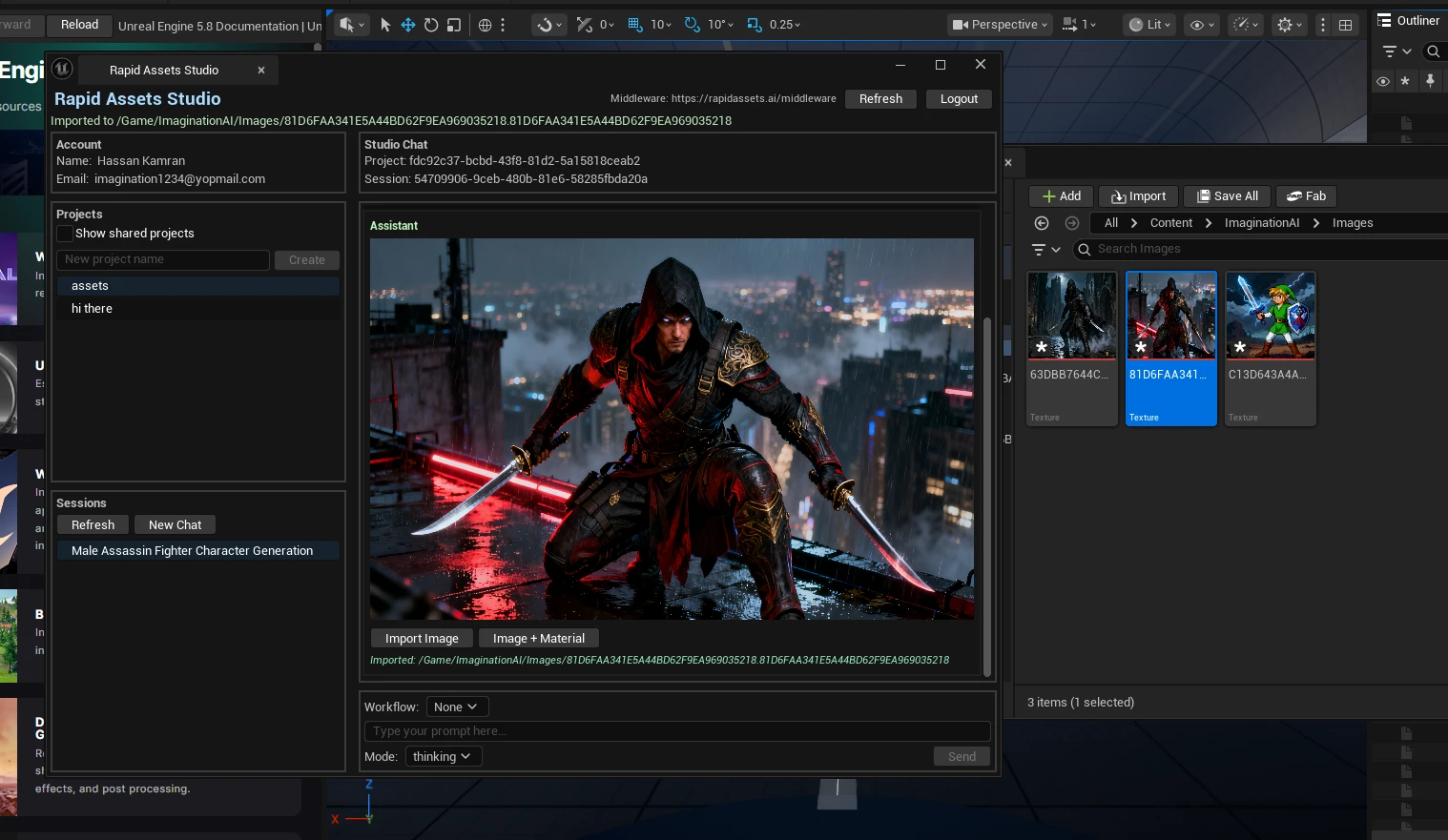The width and height of the screenshot is (1448, 840).
Task: Open viewport layout grid icon
Action: tap(1345, 25)
